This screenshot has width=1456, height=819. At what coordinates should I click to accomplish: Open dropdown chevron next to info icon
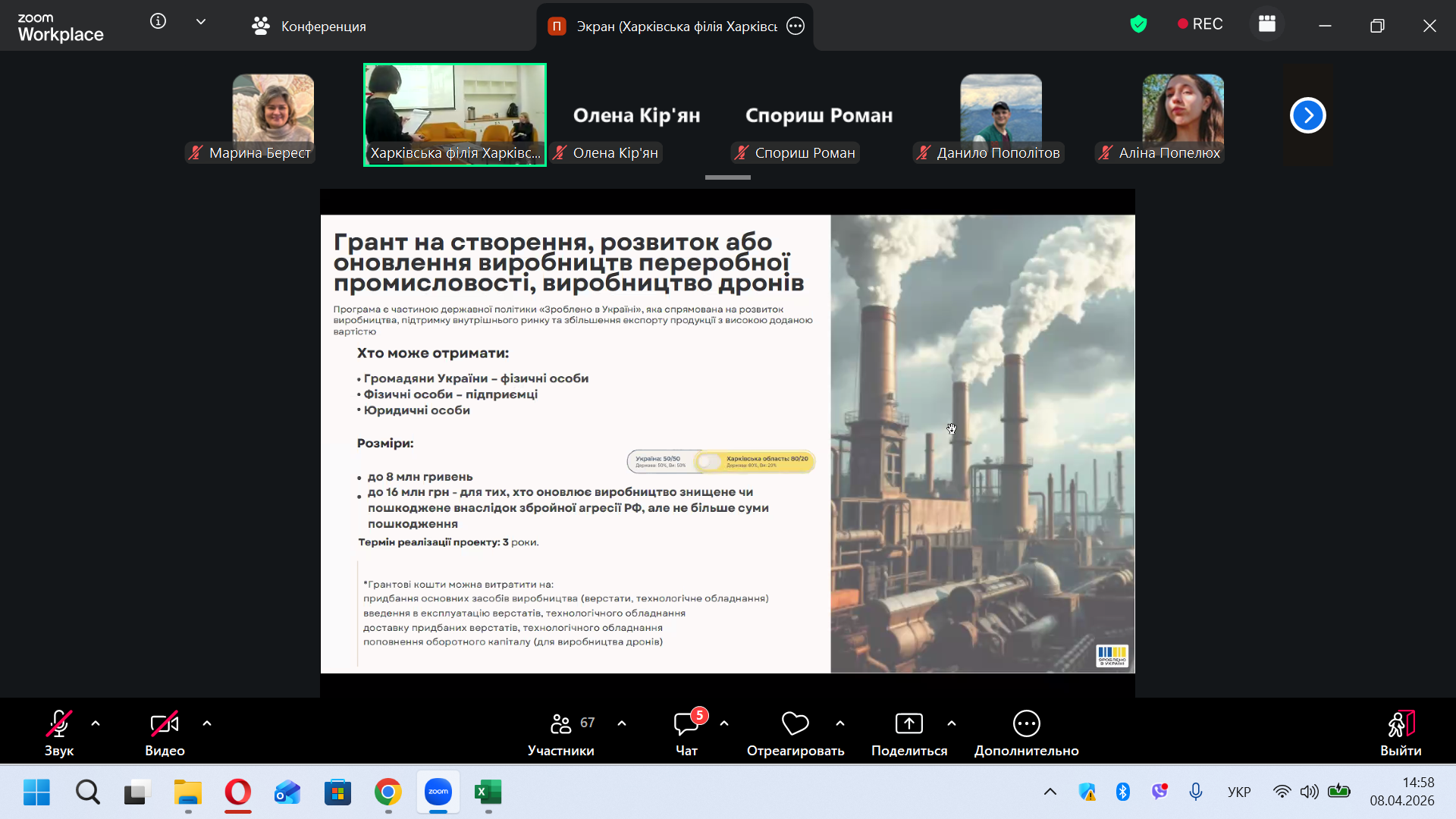click(x=201, y=22)
